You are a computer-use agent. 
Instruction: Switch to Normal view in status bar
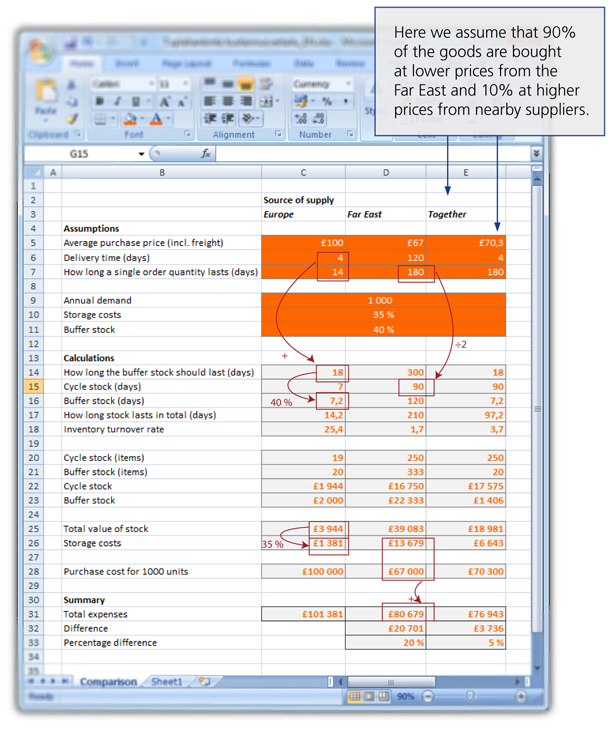pos(354,697)
